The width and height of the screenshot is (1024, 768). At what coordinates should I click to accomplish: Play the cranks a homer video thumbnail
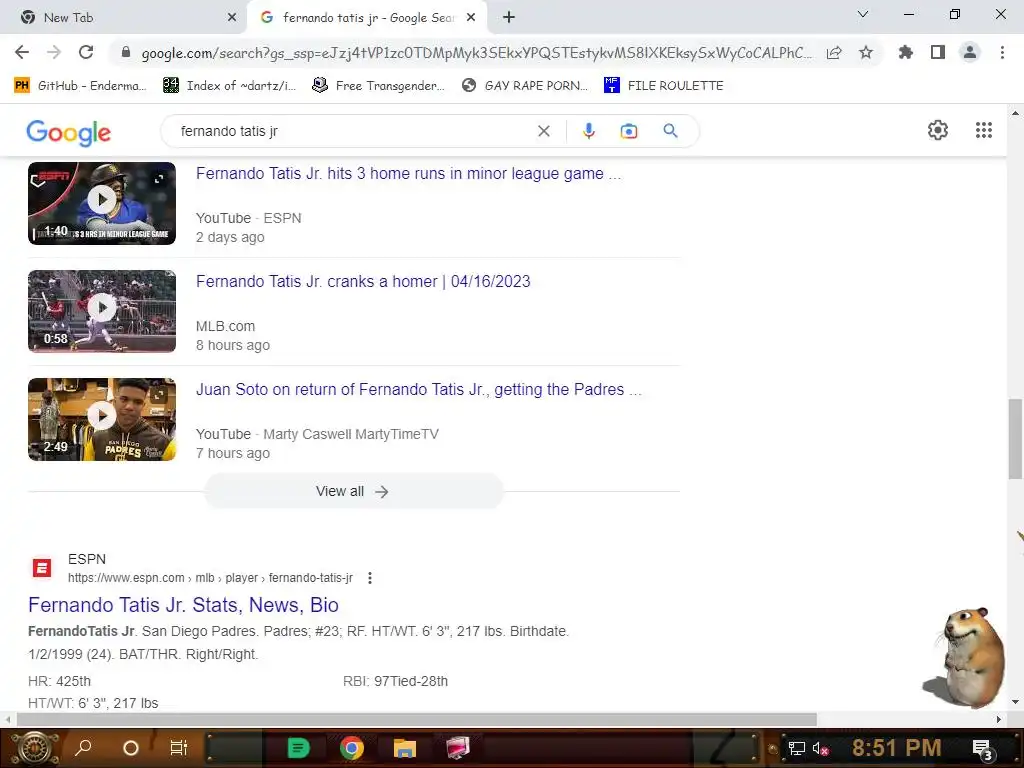(102, 311)
